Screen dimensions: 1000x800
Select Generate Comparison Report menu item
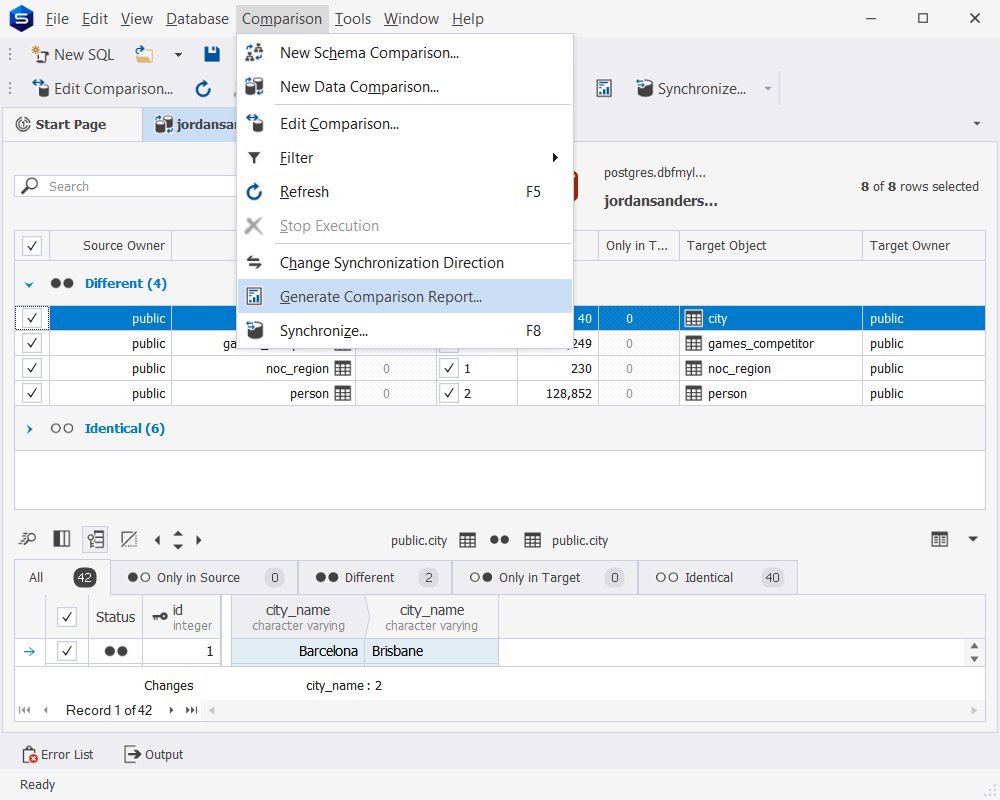point(404,297)
